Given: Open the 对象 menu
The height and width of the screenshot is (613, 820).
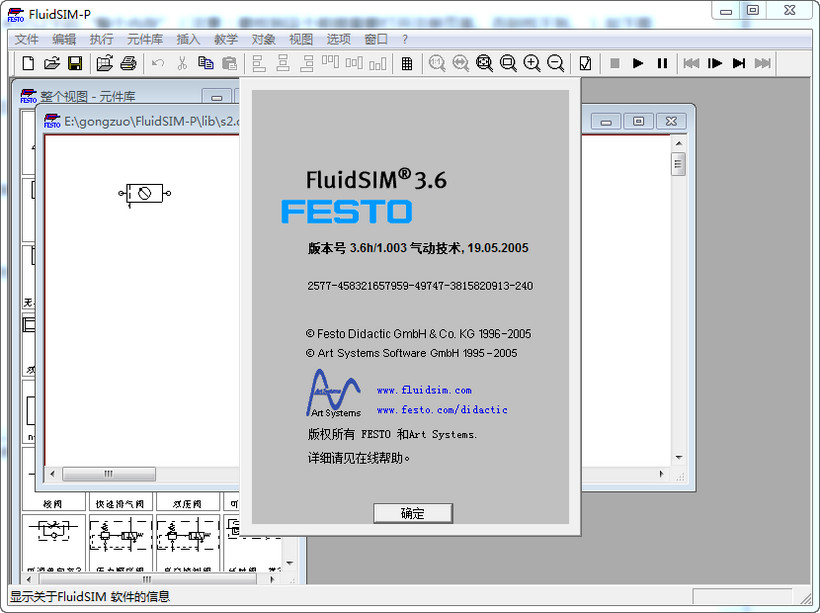Looking at the screenshot, I should click(264, 39).
